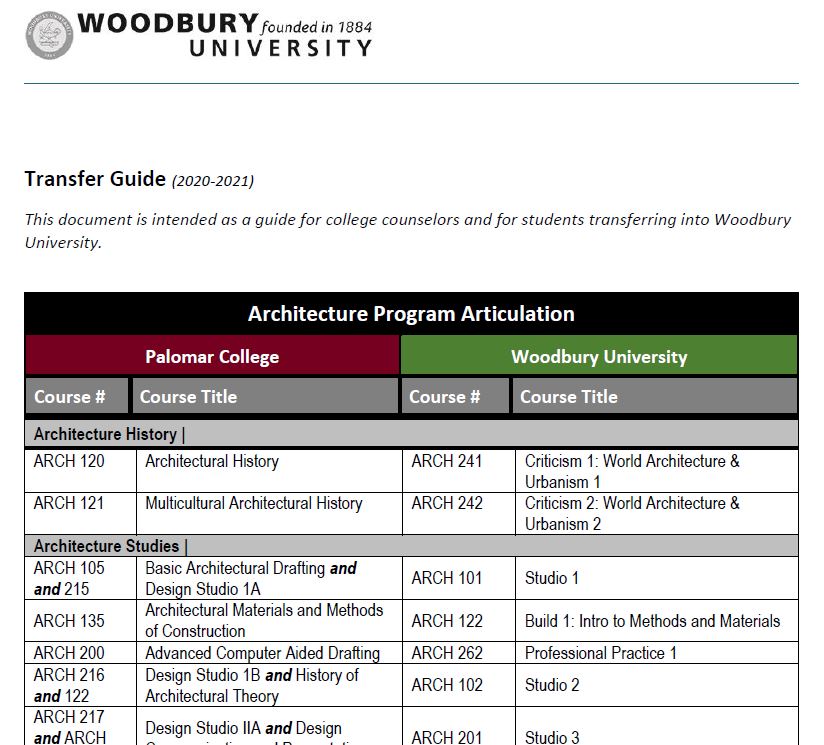The width and height of the screenshot is (824, 745).
Task: Click the Architecture History section row
Action: [411, 434]
